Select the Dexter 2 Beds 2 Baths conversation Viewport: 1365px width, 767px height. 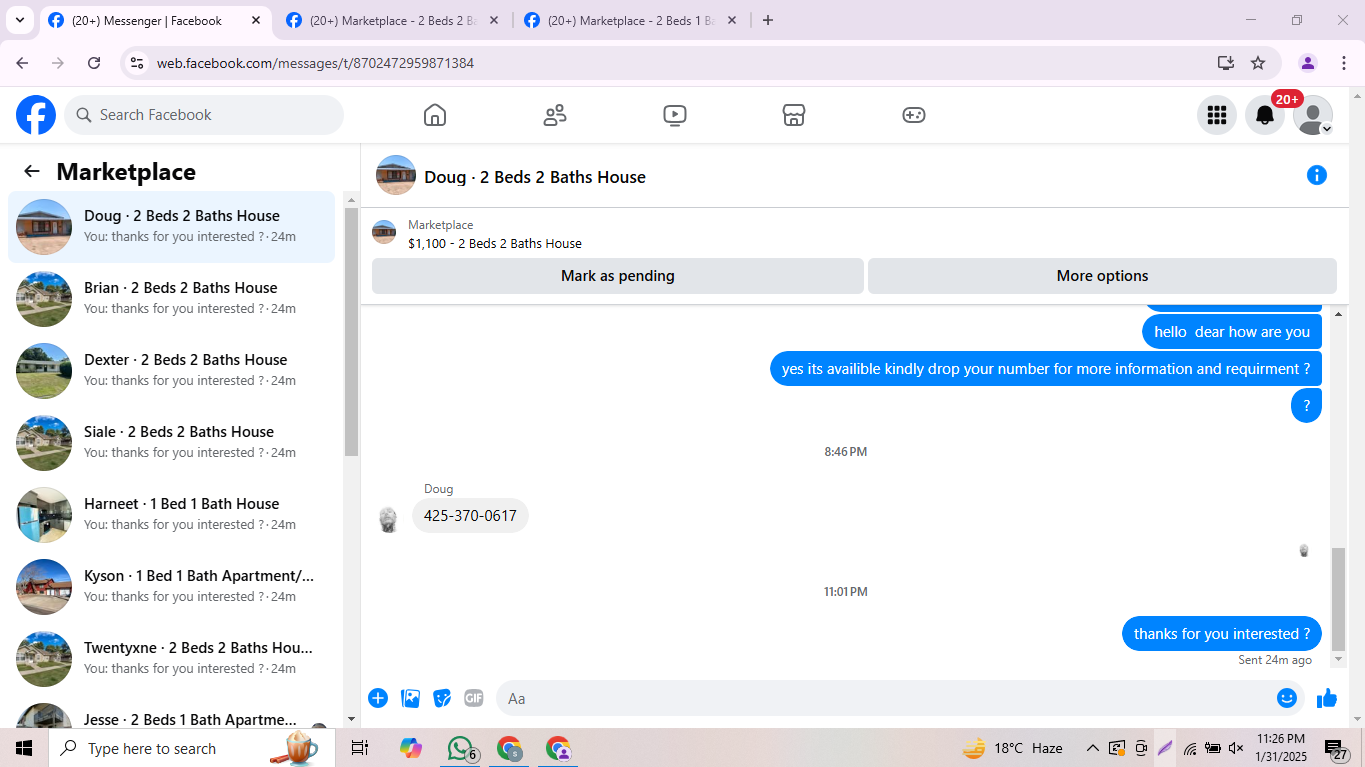tap(171, 371)
